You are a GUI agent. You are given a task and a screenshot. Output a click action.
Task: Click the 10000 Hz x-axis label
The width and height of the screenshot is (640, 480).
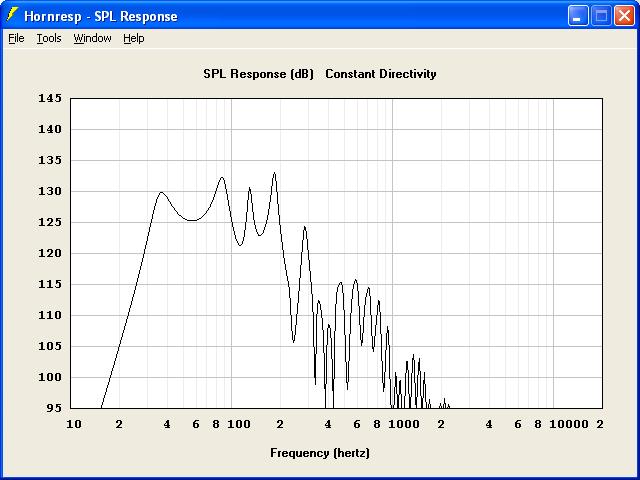click(x=569, y=424)
